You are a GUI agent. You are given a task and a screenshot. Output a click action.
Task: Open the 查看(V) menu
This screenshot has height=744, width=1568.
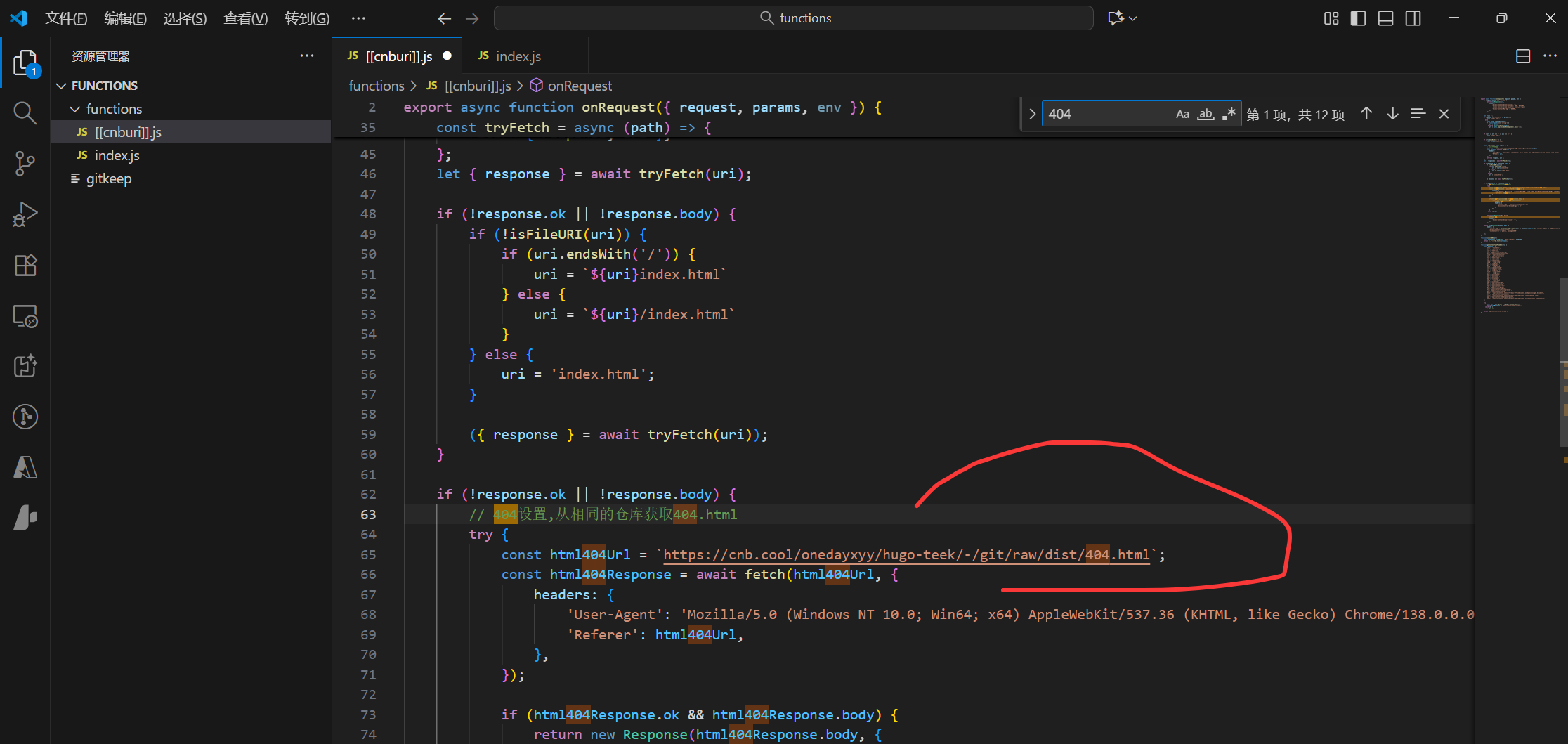(x=245, y=18)
